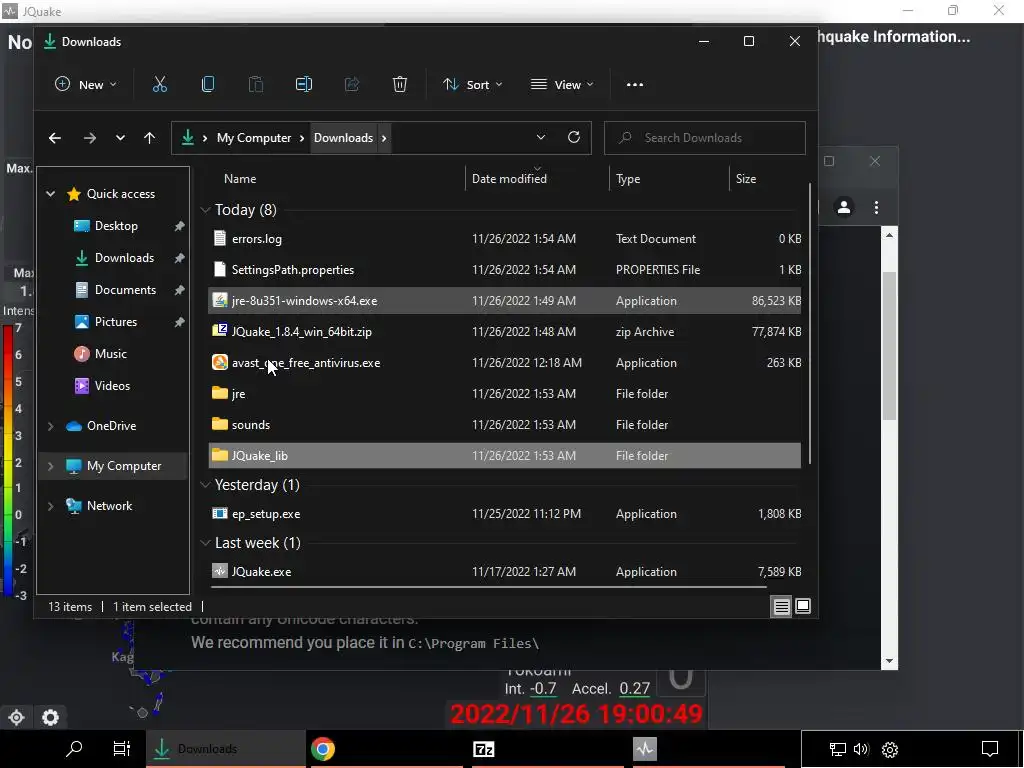The height and width of the screenshot is (768, 1024).
Task: Open the See more ellipsis menu
Action: (x=635, y=84)
